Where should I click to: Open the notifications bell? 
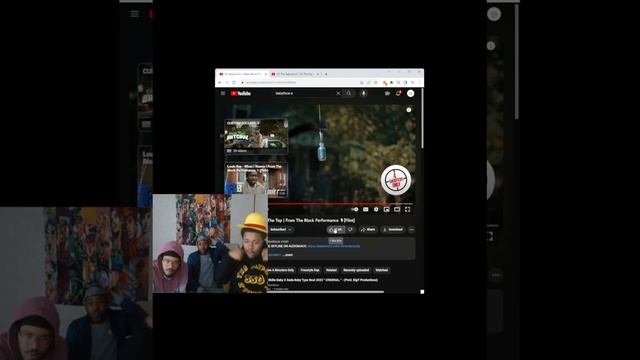click(398, 93)
